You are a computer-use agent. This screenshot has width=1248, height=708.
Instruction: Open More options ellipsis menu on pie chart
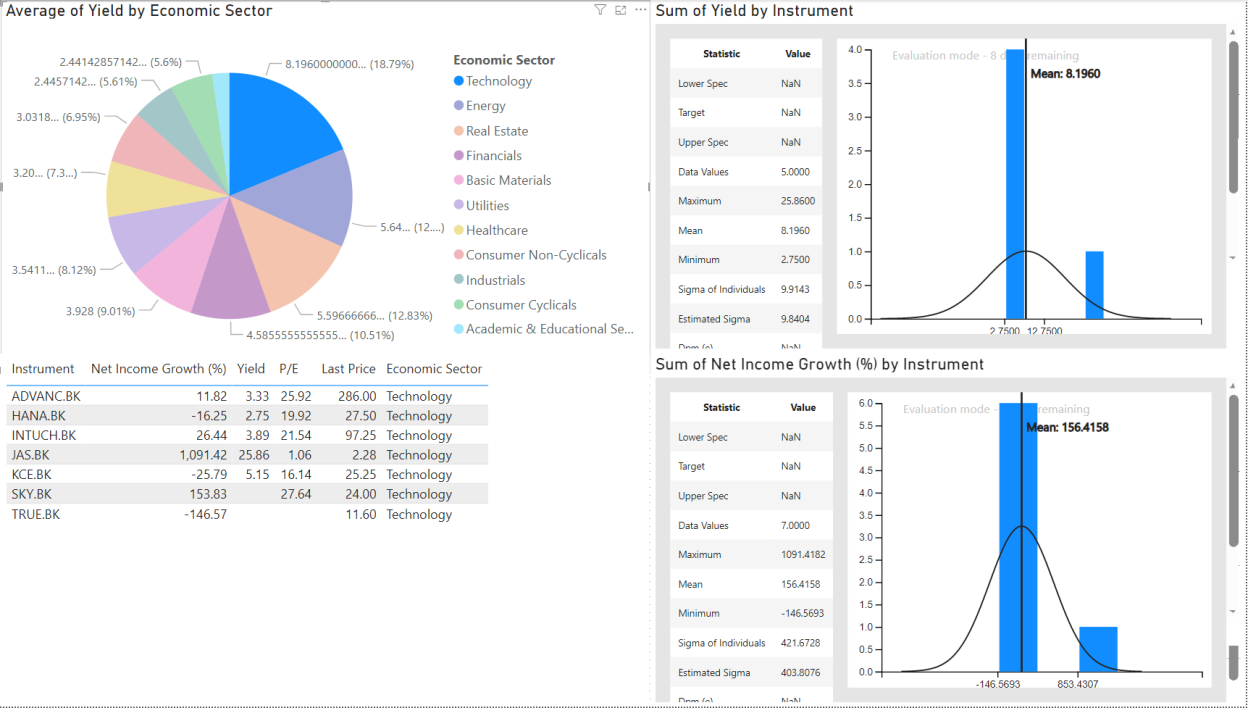coord(640,9)
